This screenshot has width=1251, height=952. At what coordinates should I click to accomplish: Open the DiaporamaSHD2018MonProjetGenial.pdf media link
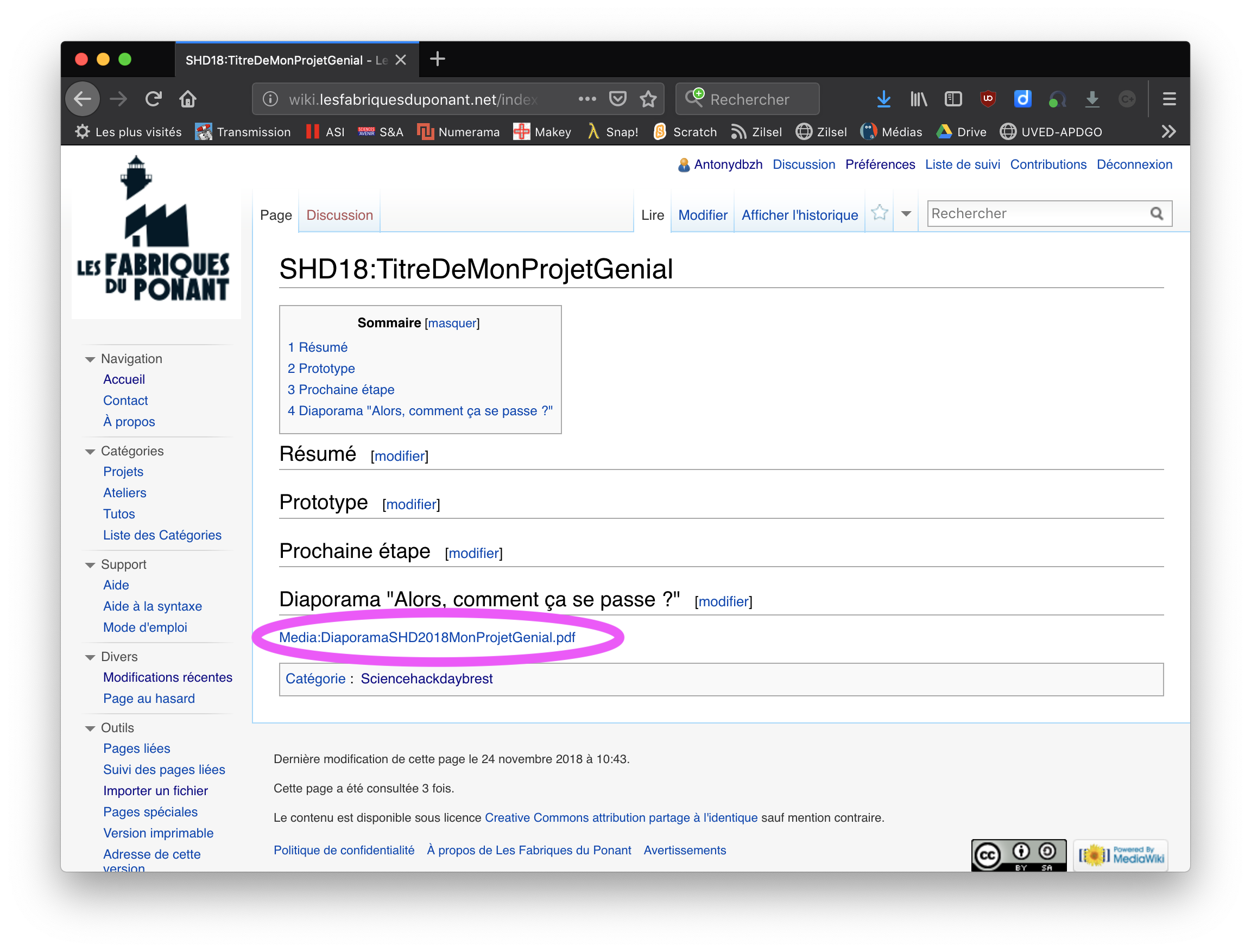click(427, 638)
